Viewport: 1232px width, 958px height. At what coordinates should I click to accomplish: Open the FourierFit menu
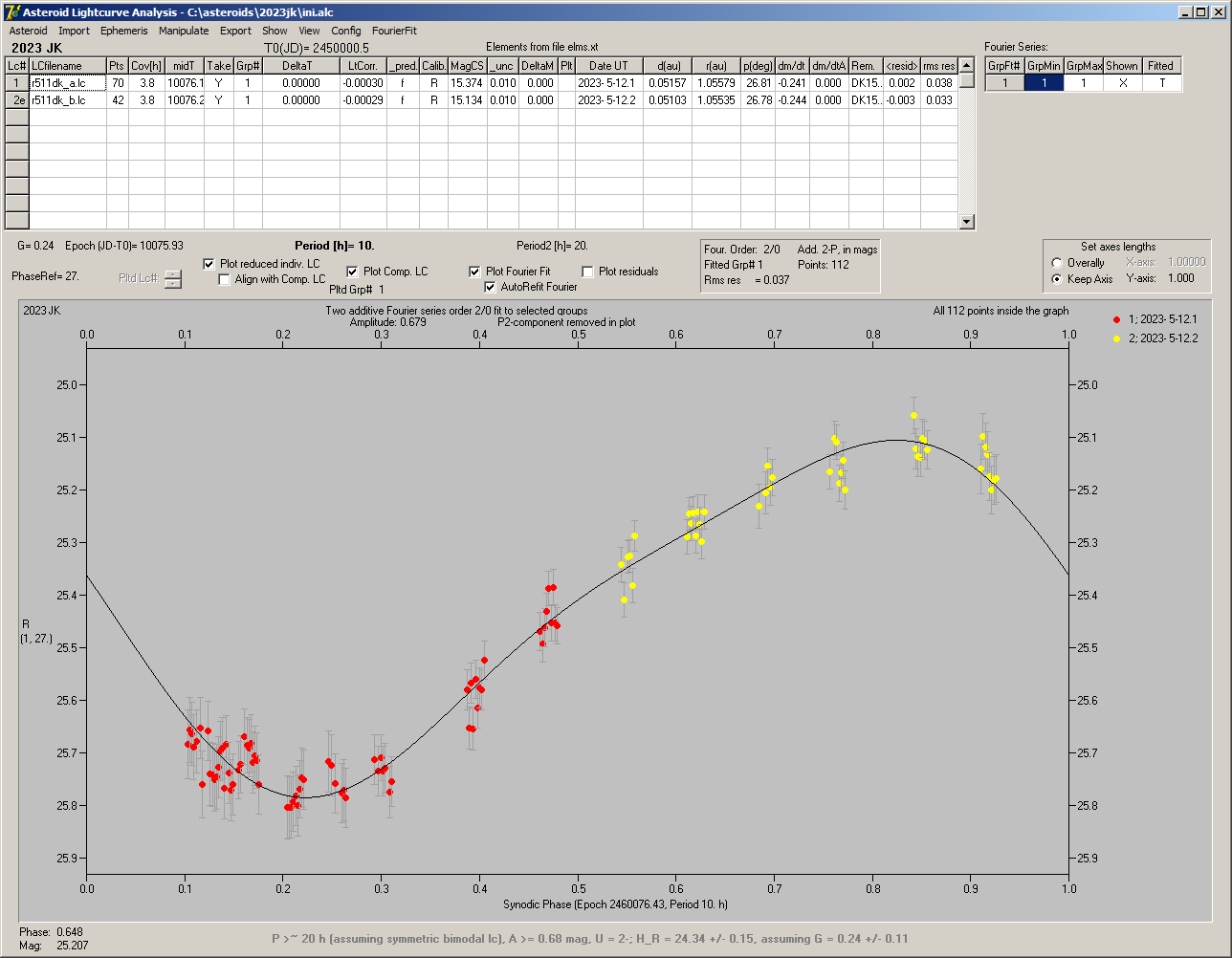[394, 31]
